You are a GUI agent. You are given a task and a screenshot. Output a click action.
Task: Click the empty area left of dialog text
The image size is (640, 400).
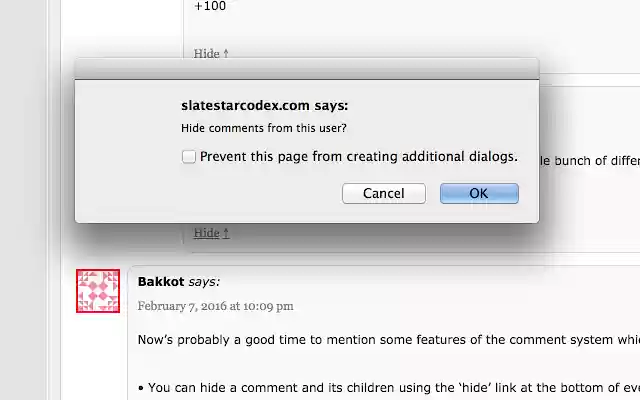point(128,151)
